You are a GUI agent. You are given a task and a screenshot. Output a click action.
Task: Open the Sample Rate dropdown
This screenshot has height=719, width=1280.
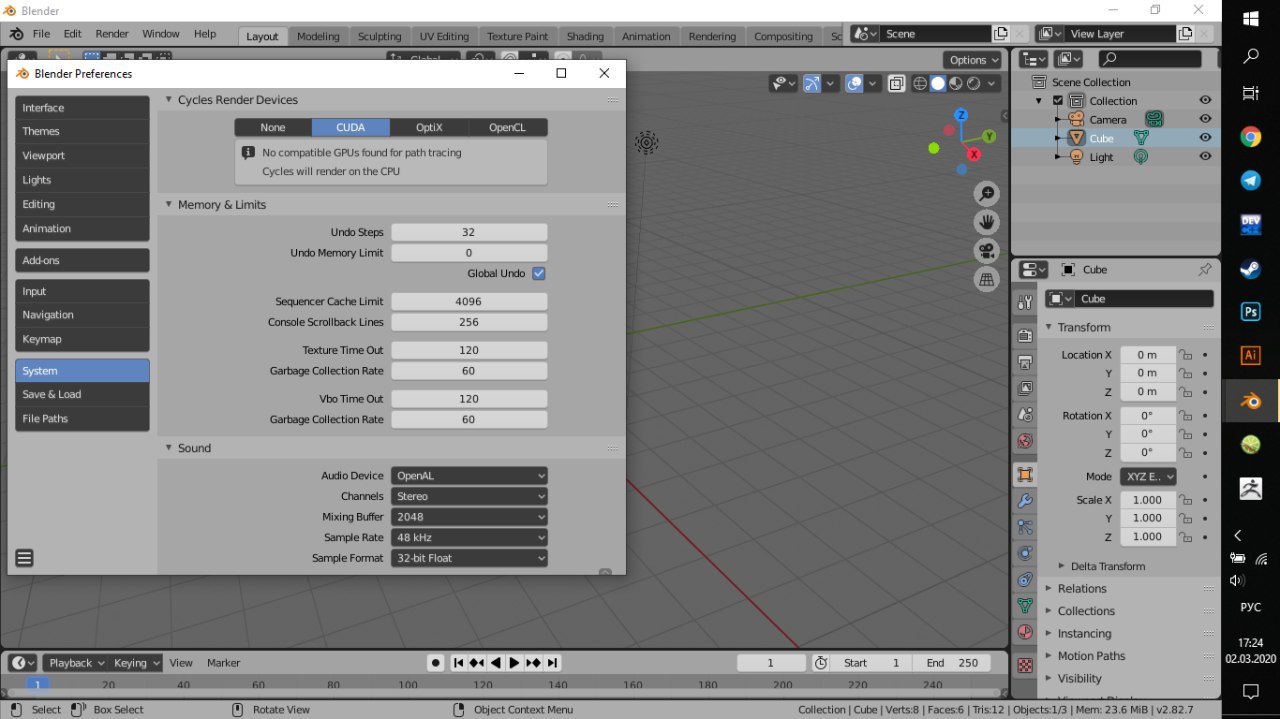pyautogui.click(x=469, y=538)
